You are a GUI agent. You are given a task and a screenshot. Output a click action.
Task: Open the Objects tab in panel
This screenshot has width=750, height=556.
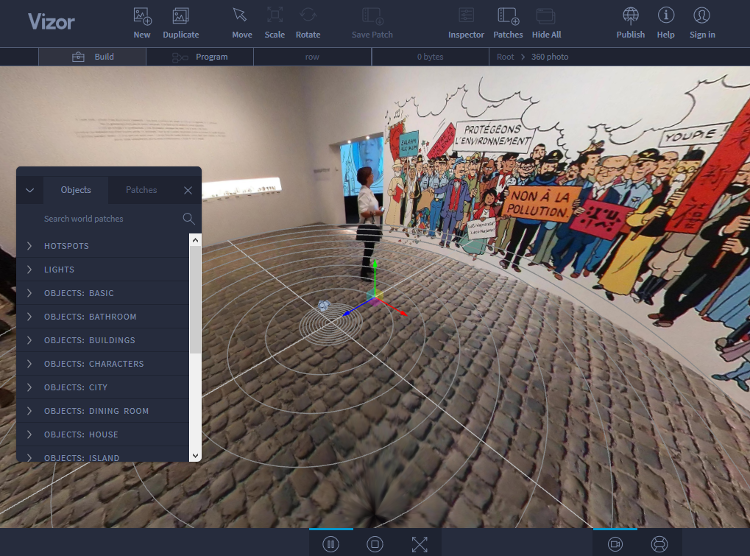[76, 190]
